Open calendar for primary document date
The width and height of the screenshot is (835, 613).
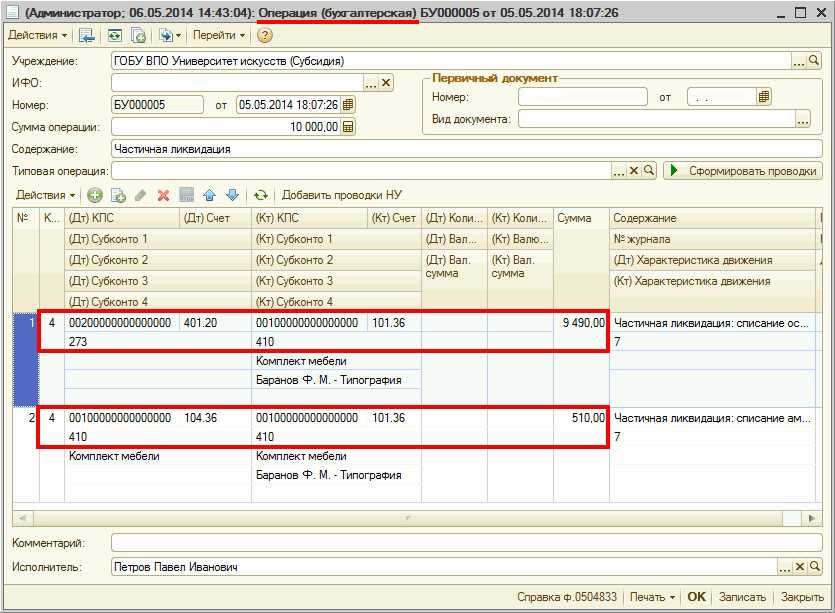tap(763, 97)
